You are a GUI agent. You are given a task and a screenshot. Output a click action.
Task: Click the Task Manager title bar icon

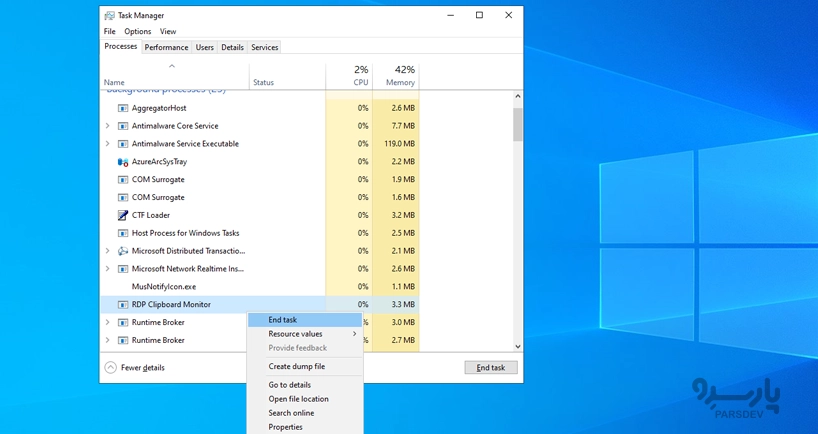click(x=110, y=15)
